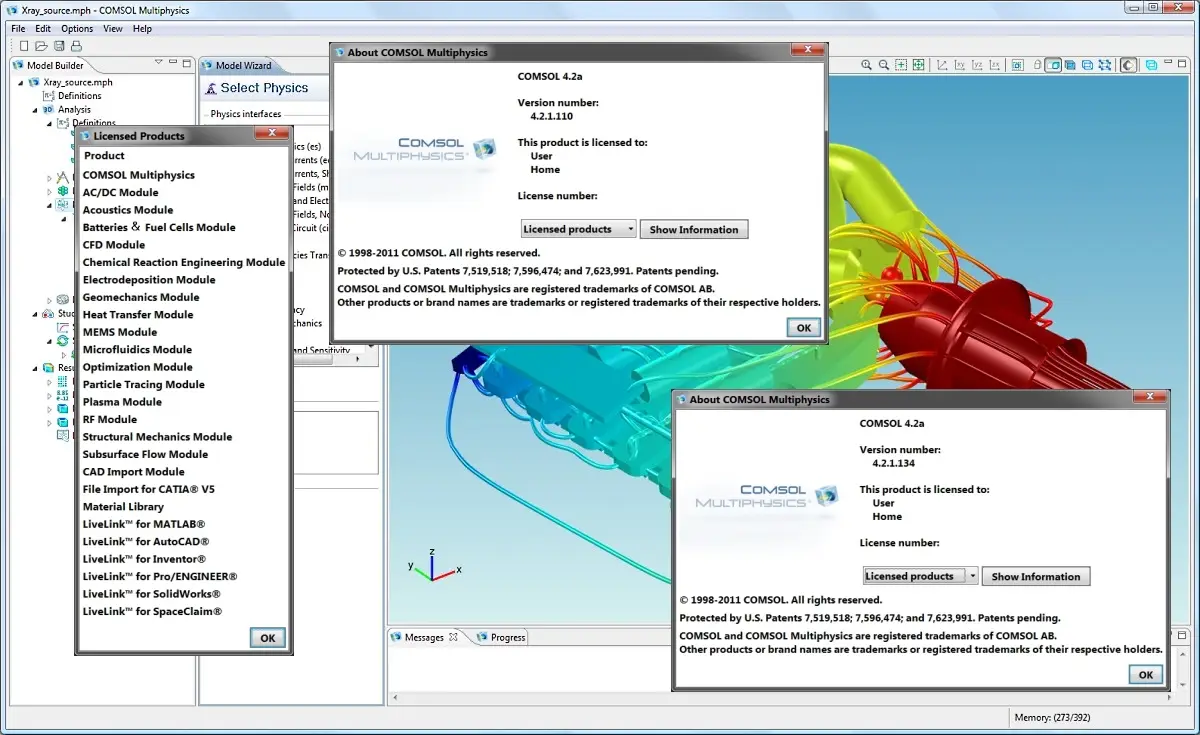Click OK in the 4.2.1.134 About dialog

pos(1145,674)
